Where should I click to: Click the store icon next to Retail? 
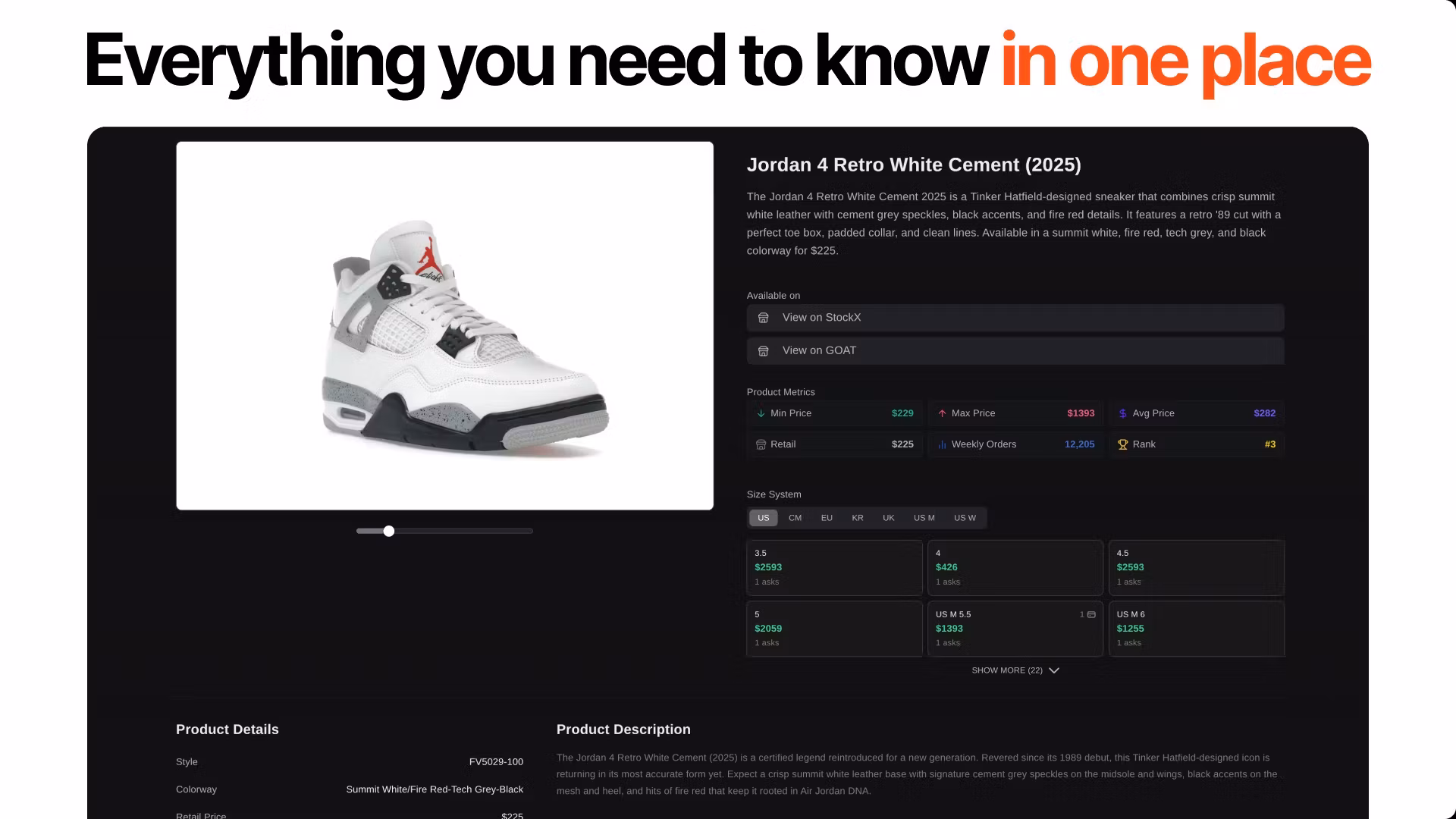tap(761, 444)
